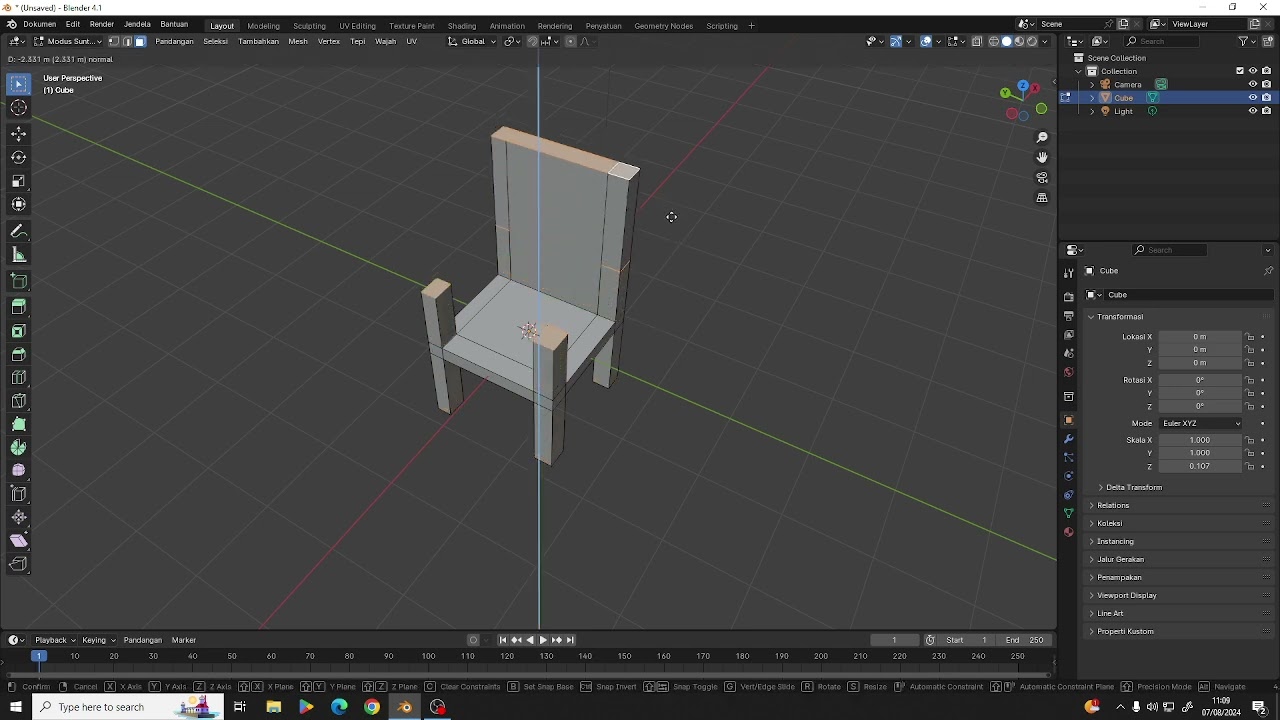Screen dimensions: 1280x720
Task: Open the World properties tab
Action: click(x=1069, y=372)
